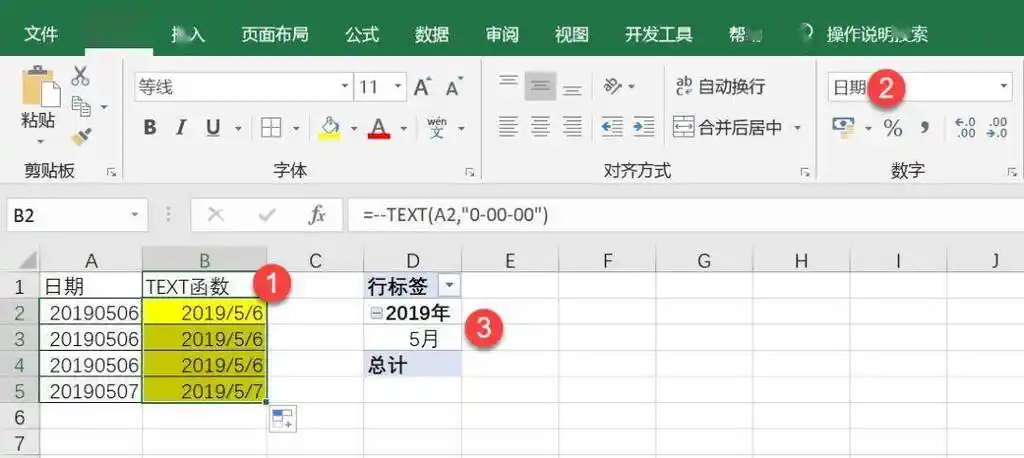Viewport: 1024px width, 458px height.
Task: Open alignment group dialog launcher
Action: coord(805,172)
